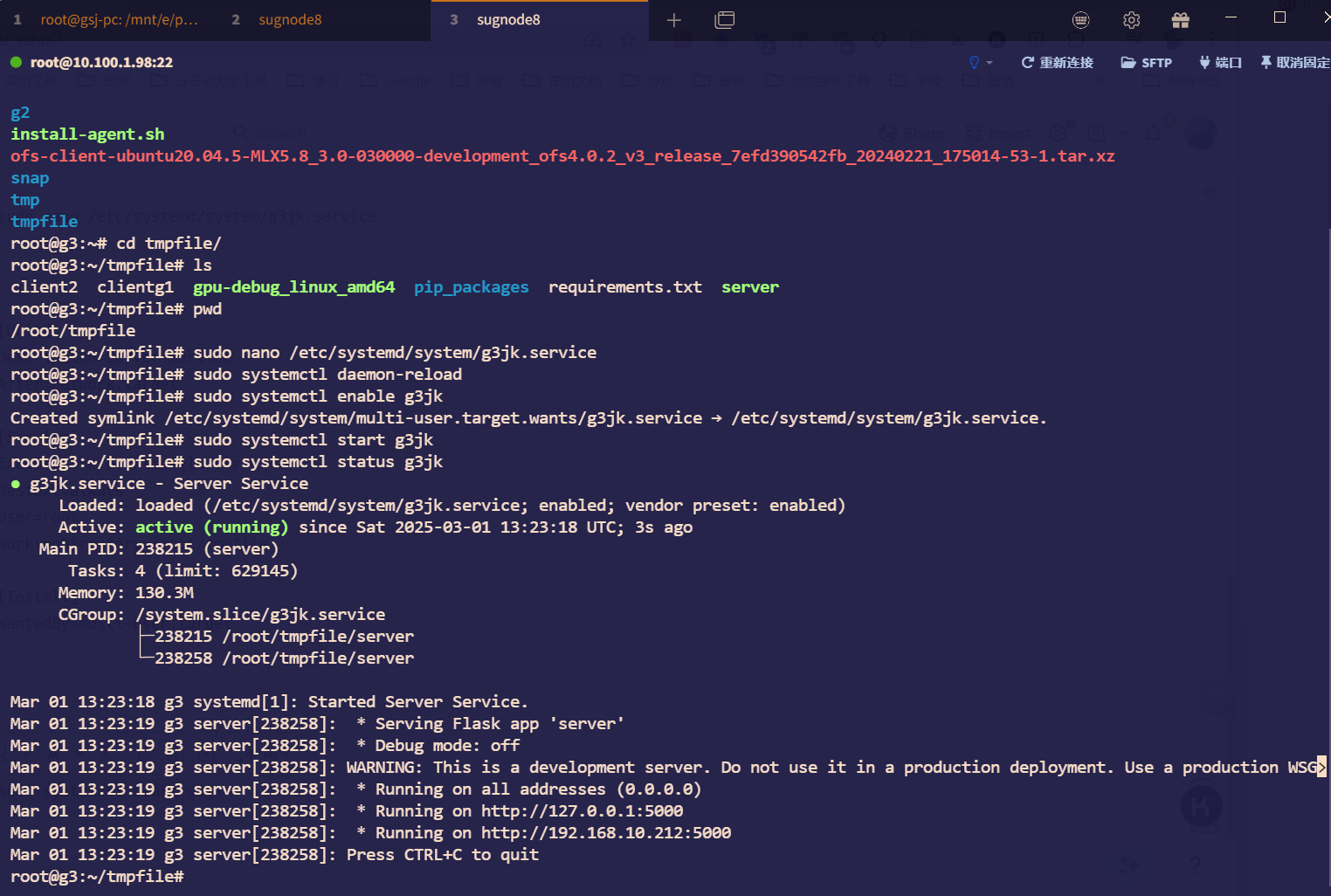Viewport: 1331px width, 896px height.
Task: Unpin the session bar with 取消固定
Action: click(x=1294, y=62)
